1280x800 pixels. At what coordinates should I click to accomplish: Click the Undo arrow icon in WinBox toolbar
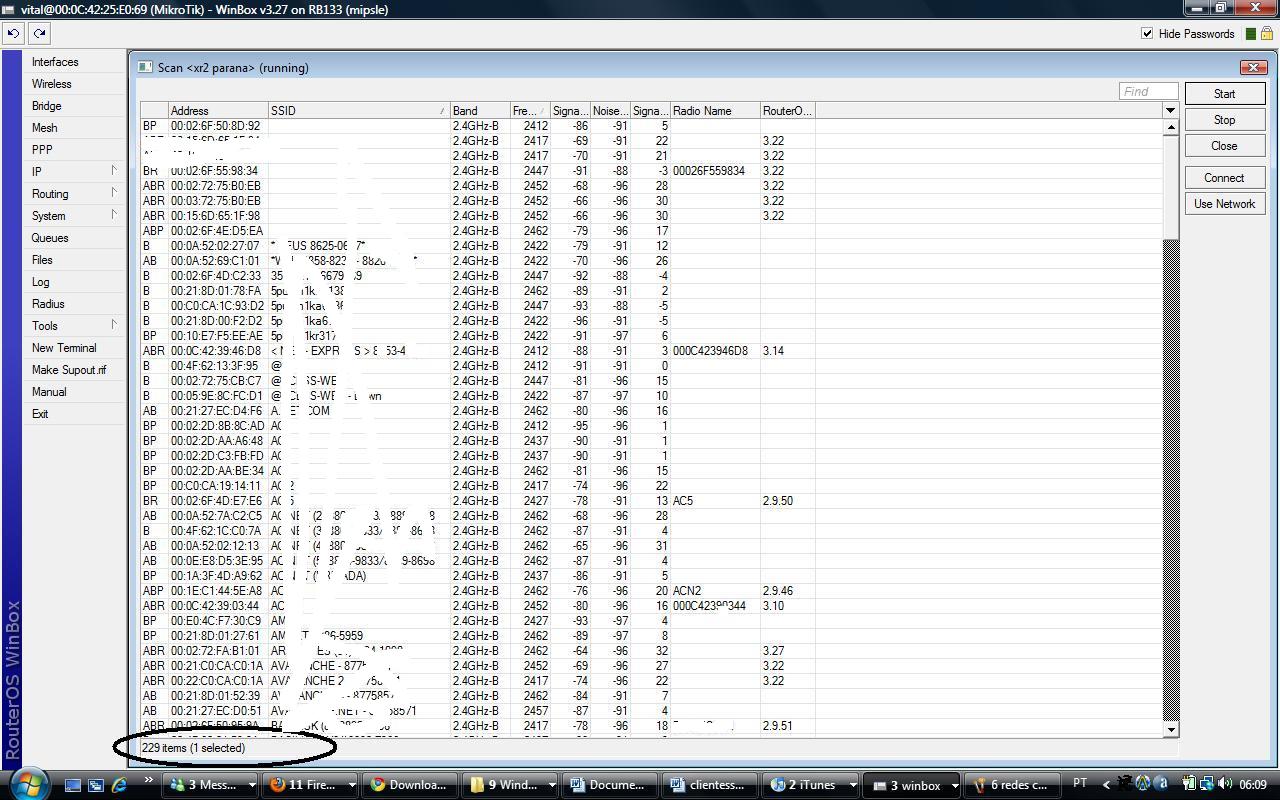click(x=13, y=33)
